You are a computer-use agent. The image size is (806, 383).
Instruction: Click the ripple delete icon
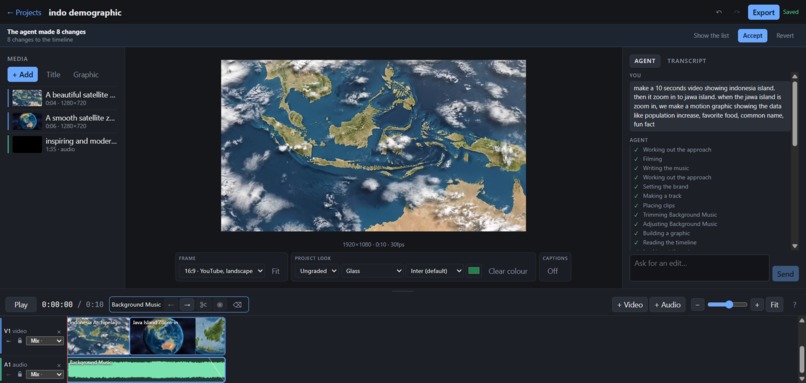[x=236, y=305]
